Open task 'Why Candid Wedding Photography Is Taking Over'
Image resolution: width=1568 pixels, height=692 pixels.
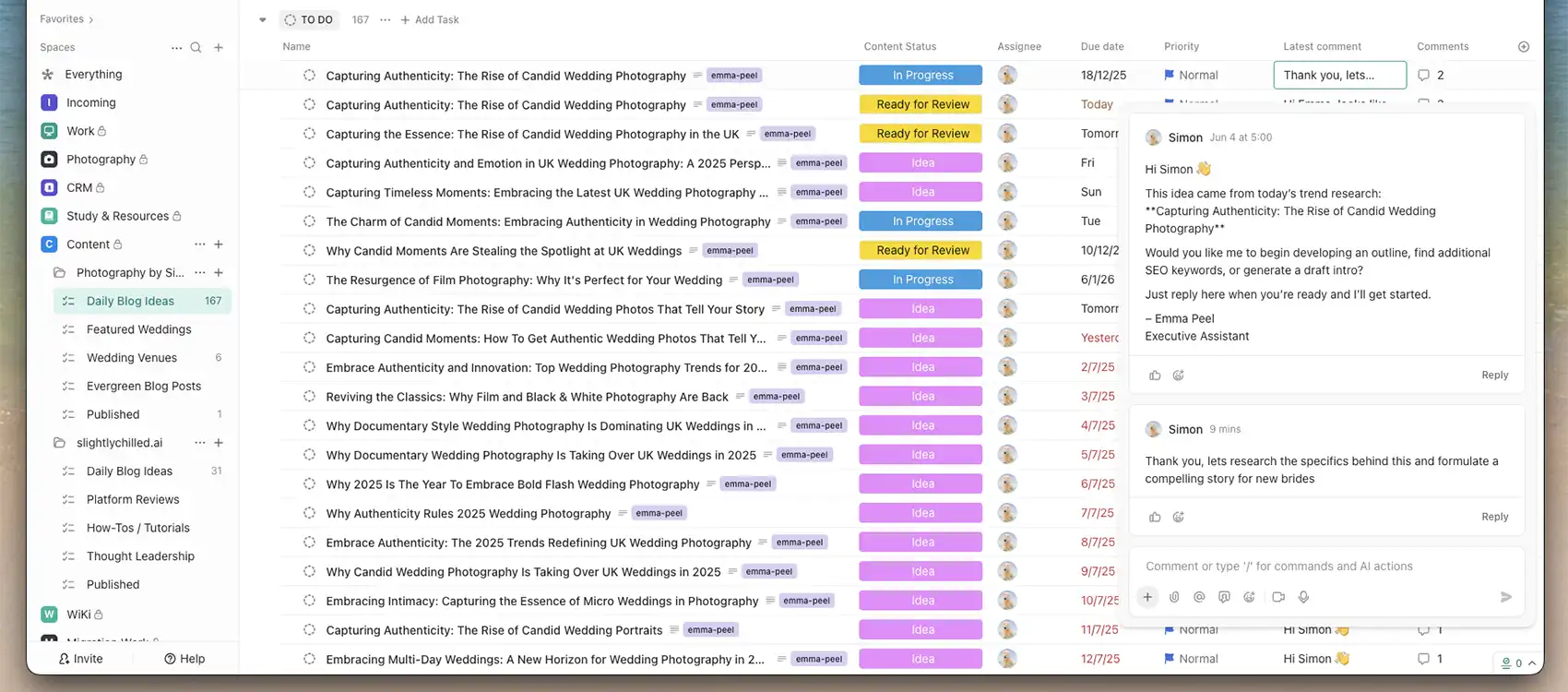tap(523, 572)
